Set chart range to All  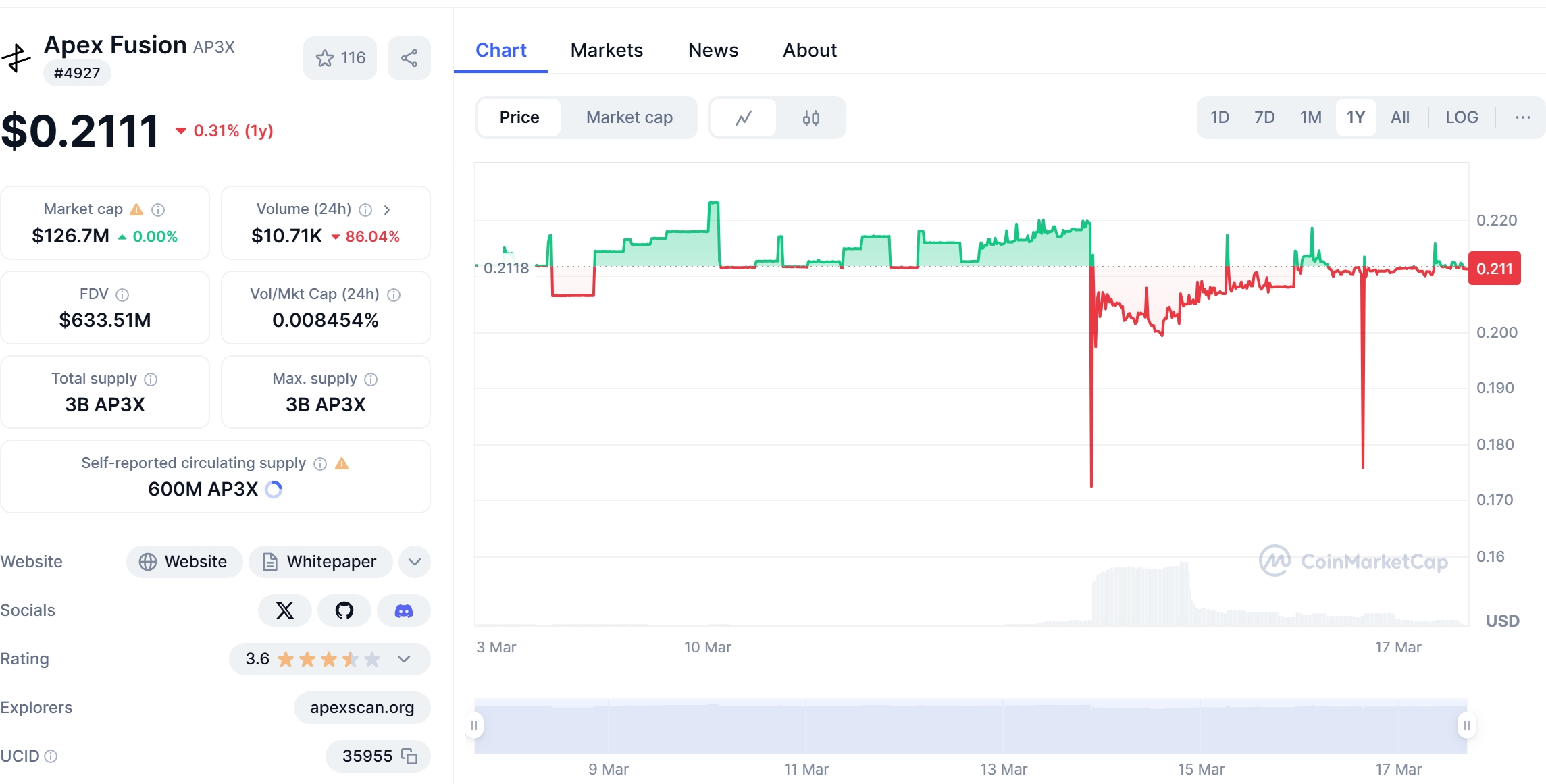click(x=1400, y=117)
